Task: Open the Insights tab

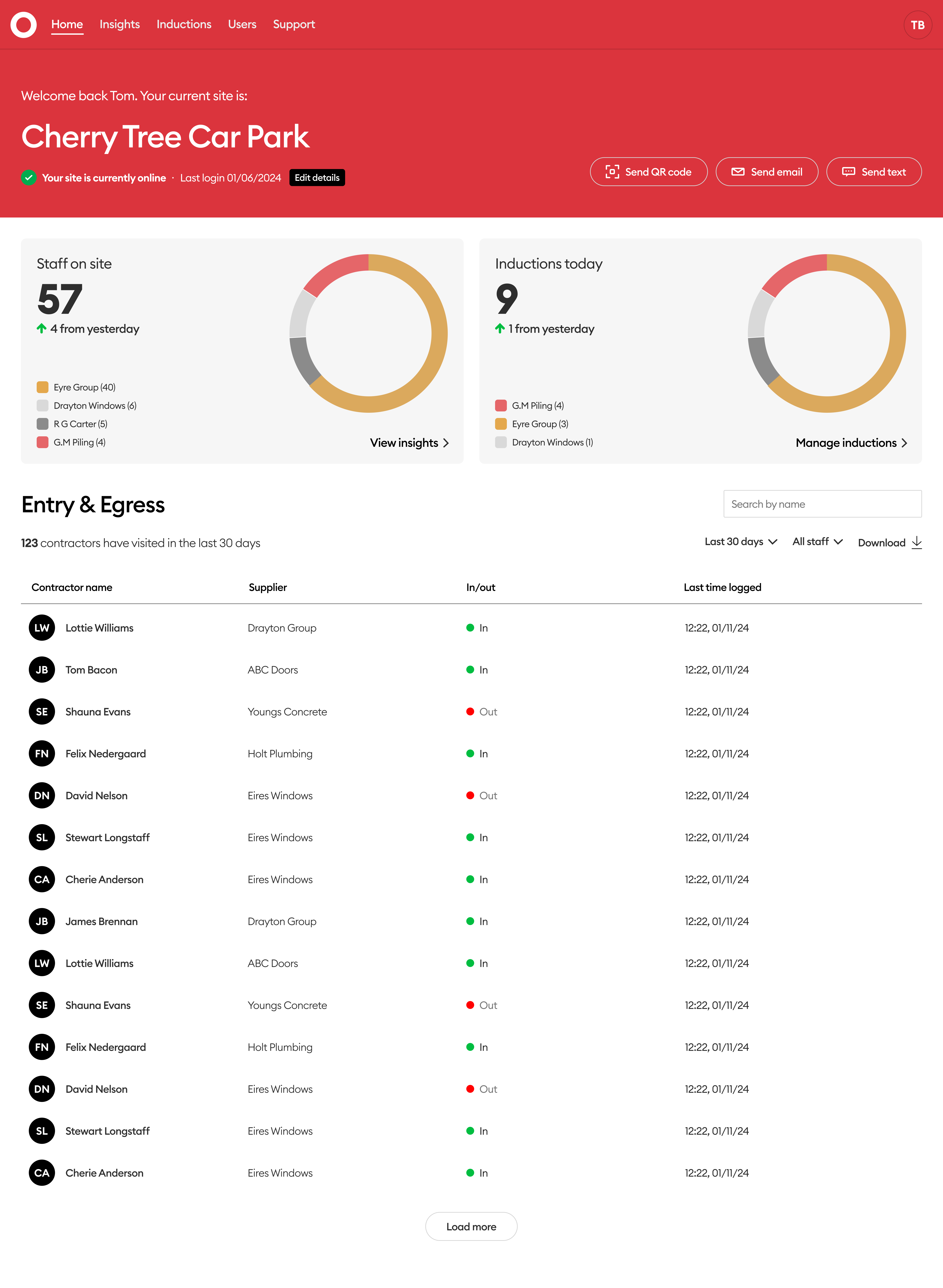Action: point(120,25)
